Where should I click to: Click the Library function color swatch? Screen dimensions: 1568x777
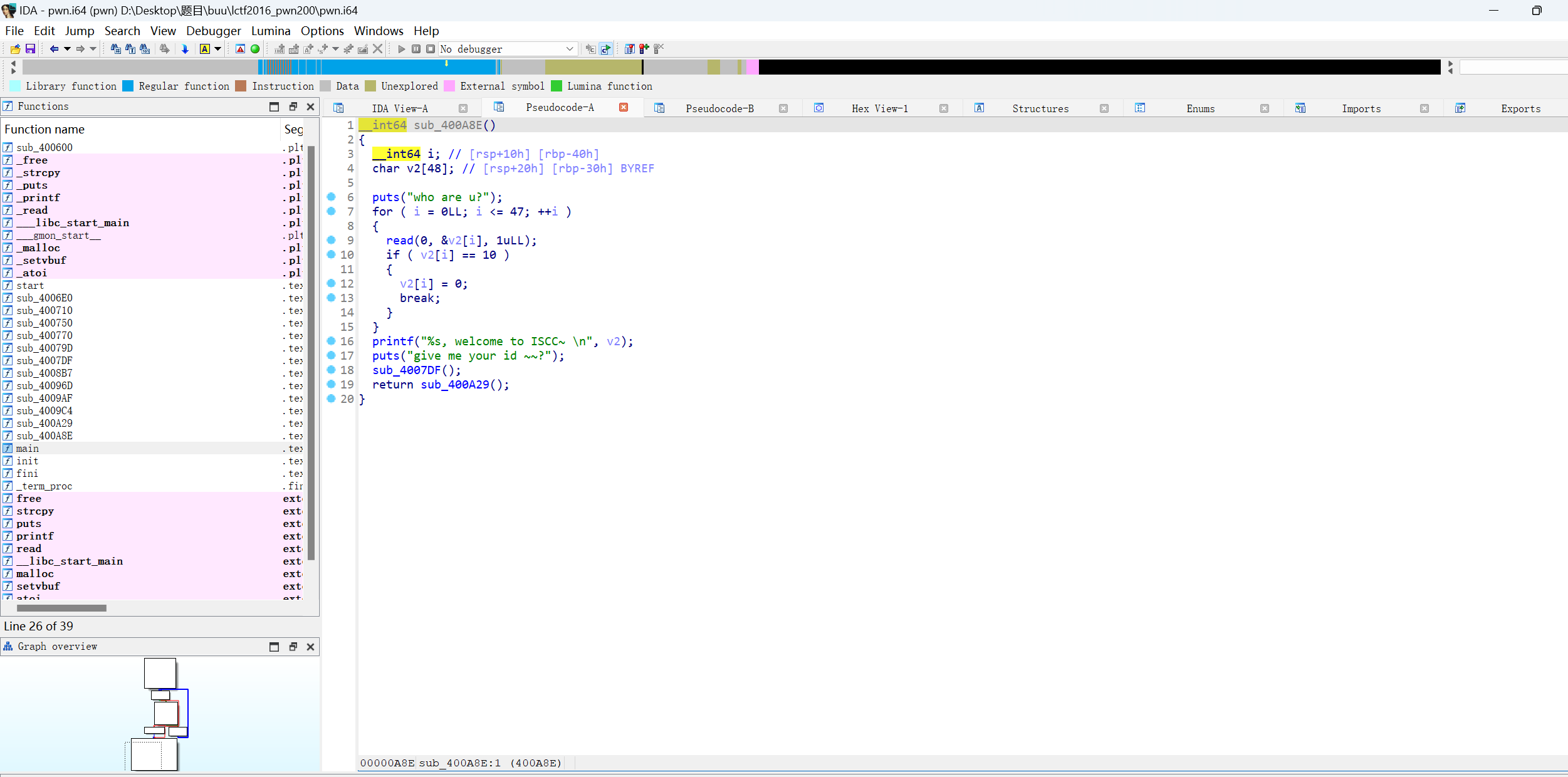click(x=15, y=86)
